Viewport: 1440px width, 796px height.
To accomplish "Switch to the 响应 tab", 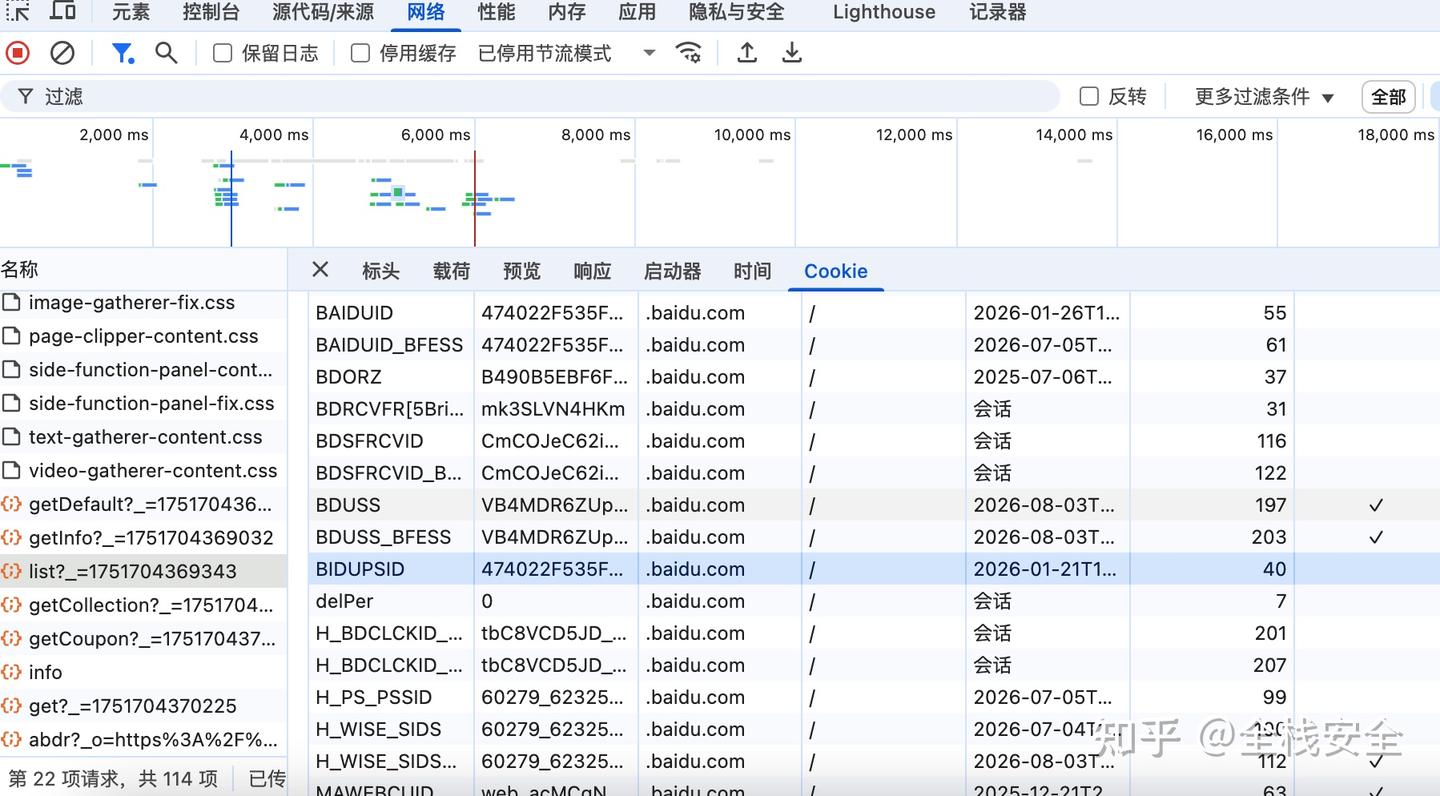I will (x=592, y=270).
